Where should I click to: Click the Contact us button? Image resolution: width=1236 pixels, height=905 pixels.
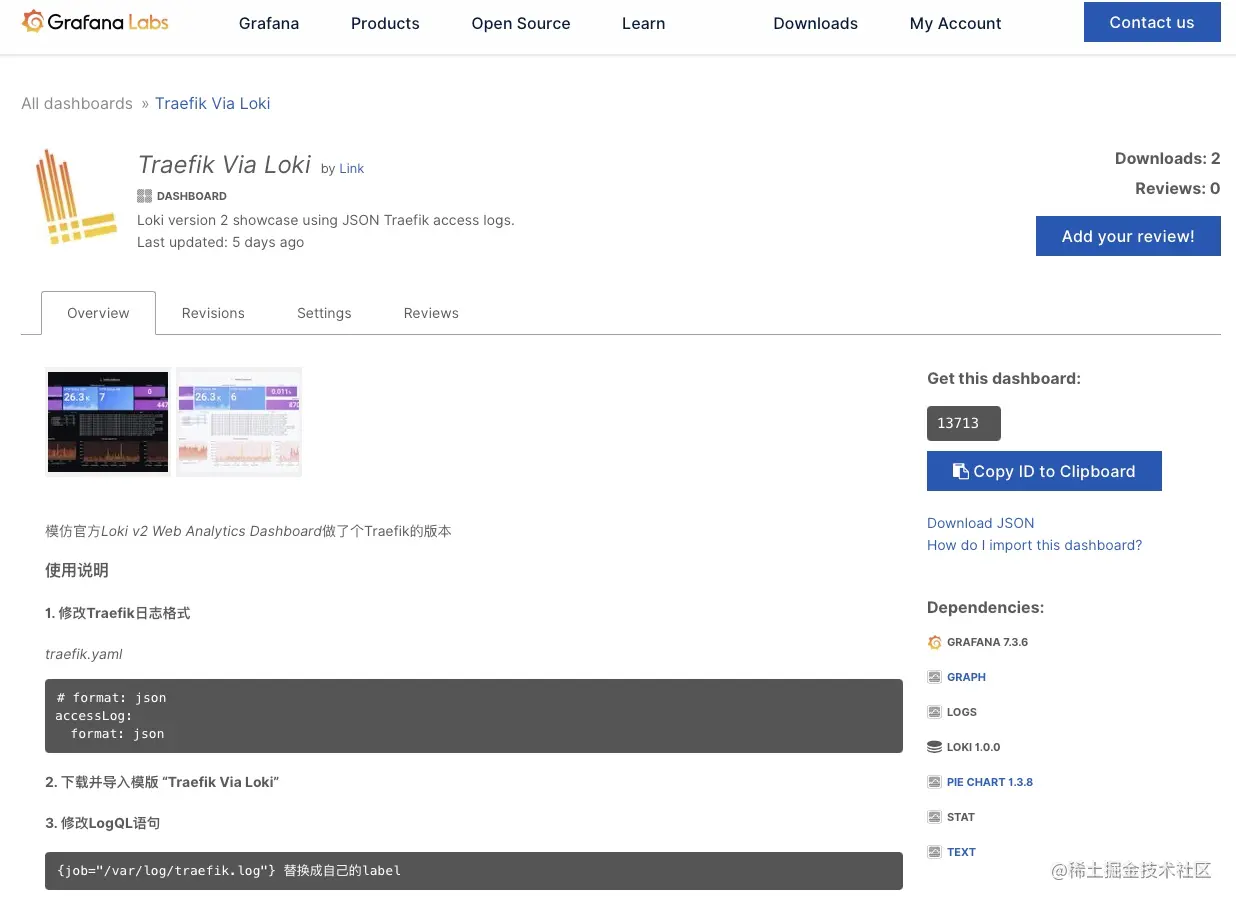click(x=1152, y=22)
